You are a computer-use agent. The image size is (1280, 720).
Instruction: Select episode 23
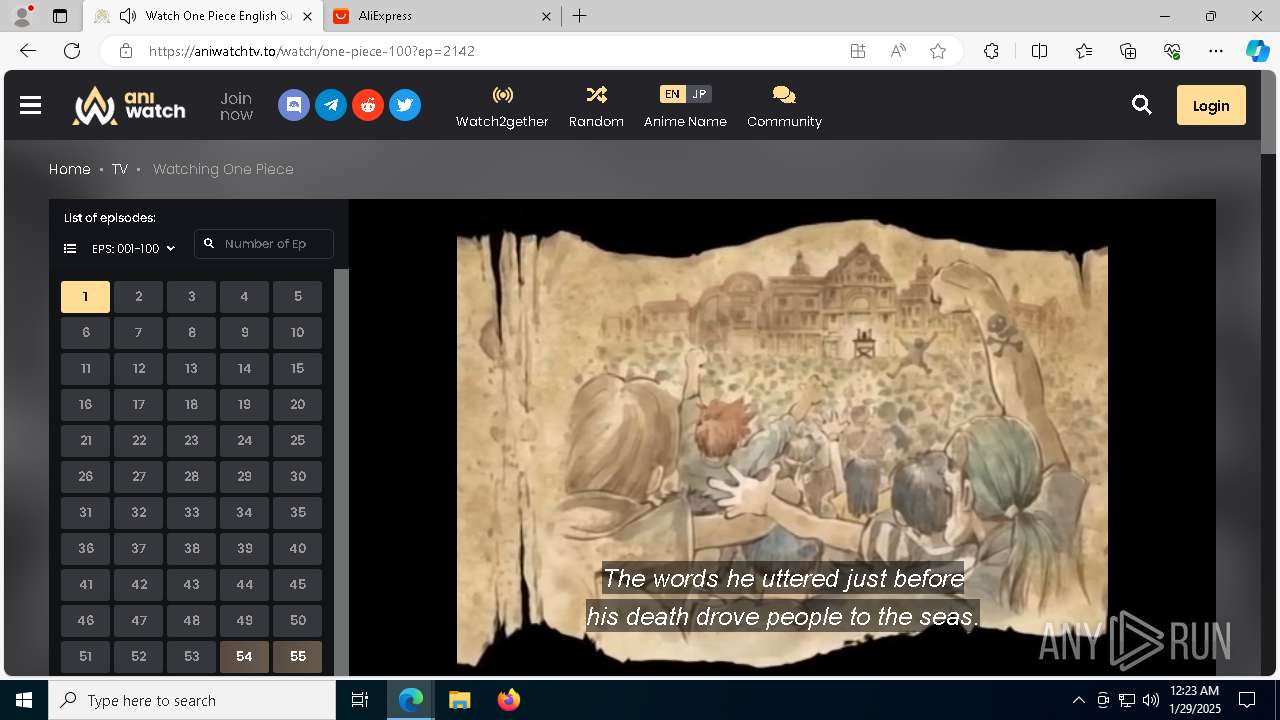point(191,440)
